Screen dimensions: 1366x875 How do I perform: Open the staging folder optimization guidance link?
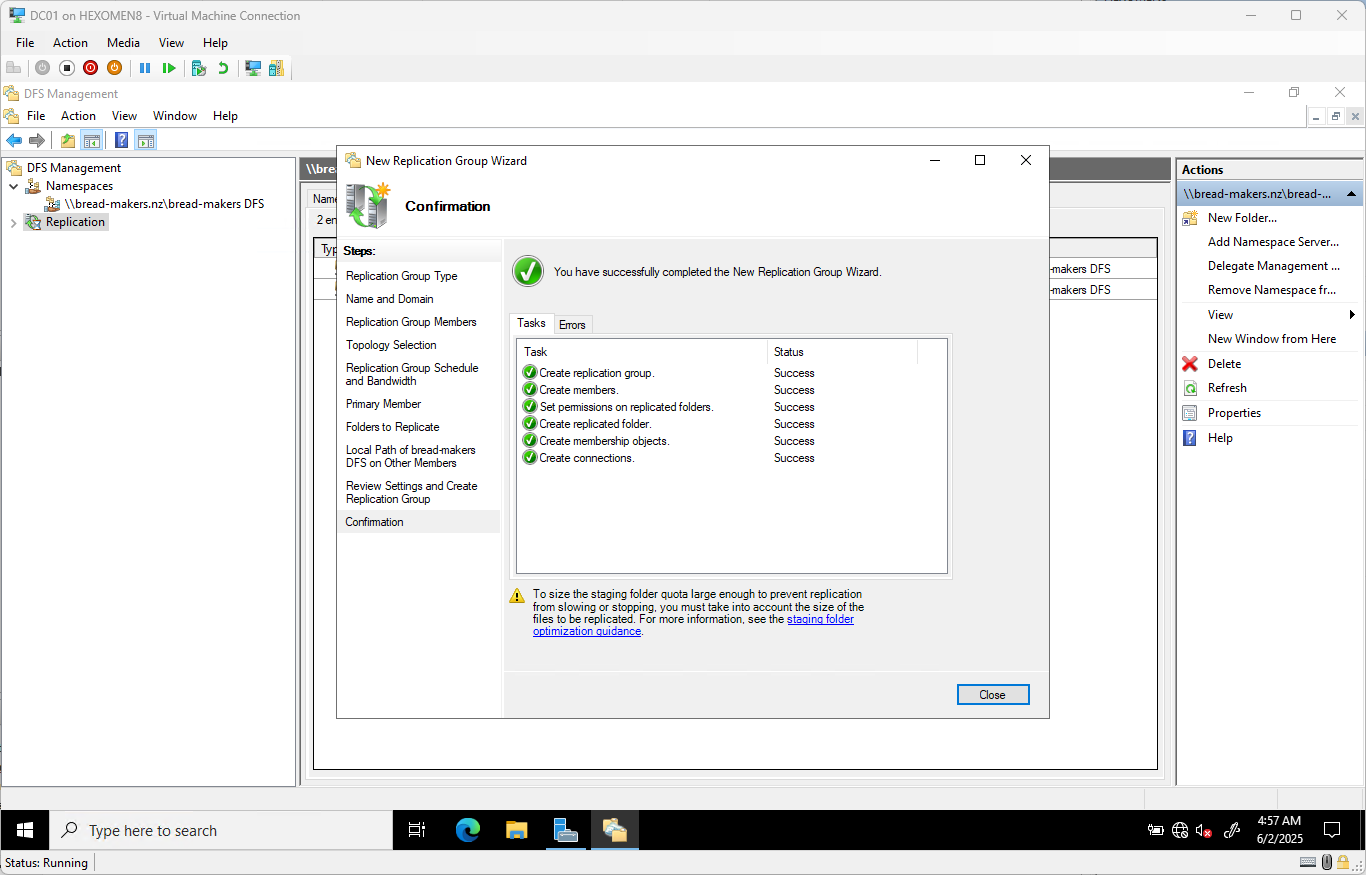click(820, 619)
